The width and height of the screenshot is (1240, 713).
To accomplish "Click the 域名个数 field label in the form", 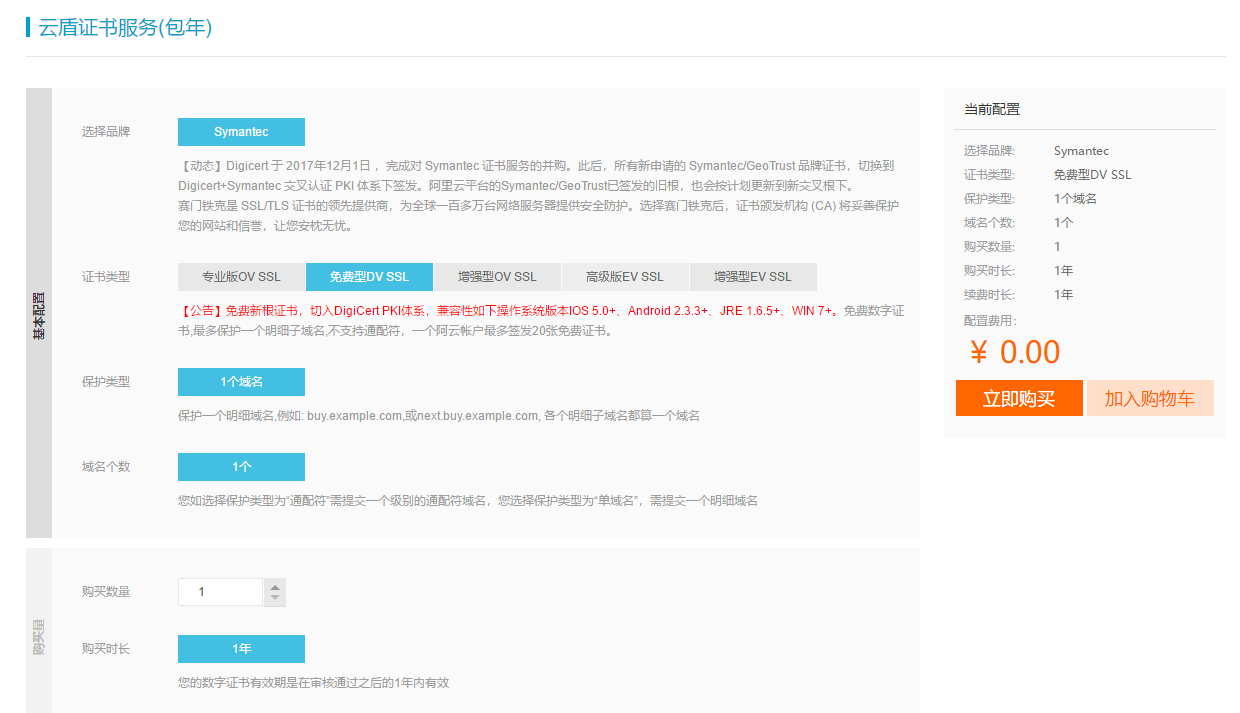I will (x=106, y=467).
